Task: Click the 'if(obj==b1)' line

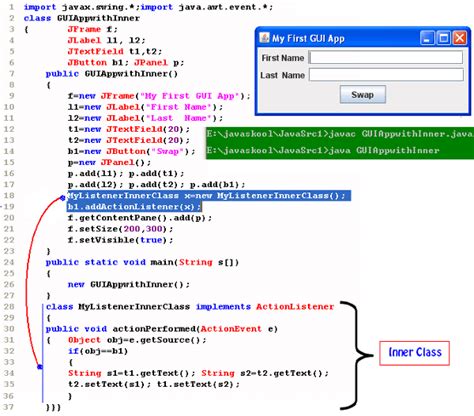Action: pyautogui.click(x=98, y=351)
